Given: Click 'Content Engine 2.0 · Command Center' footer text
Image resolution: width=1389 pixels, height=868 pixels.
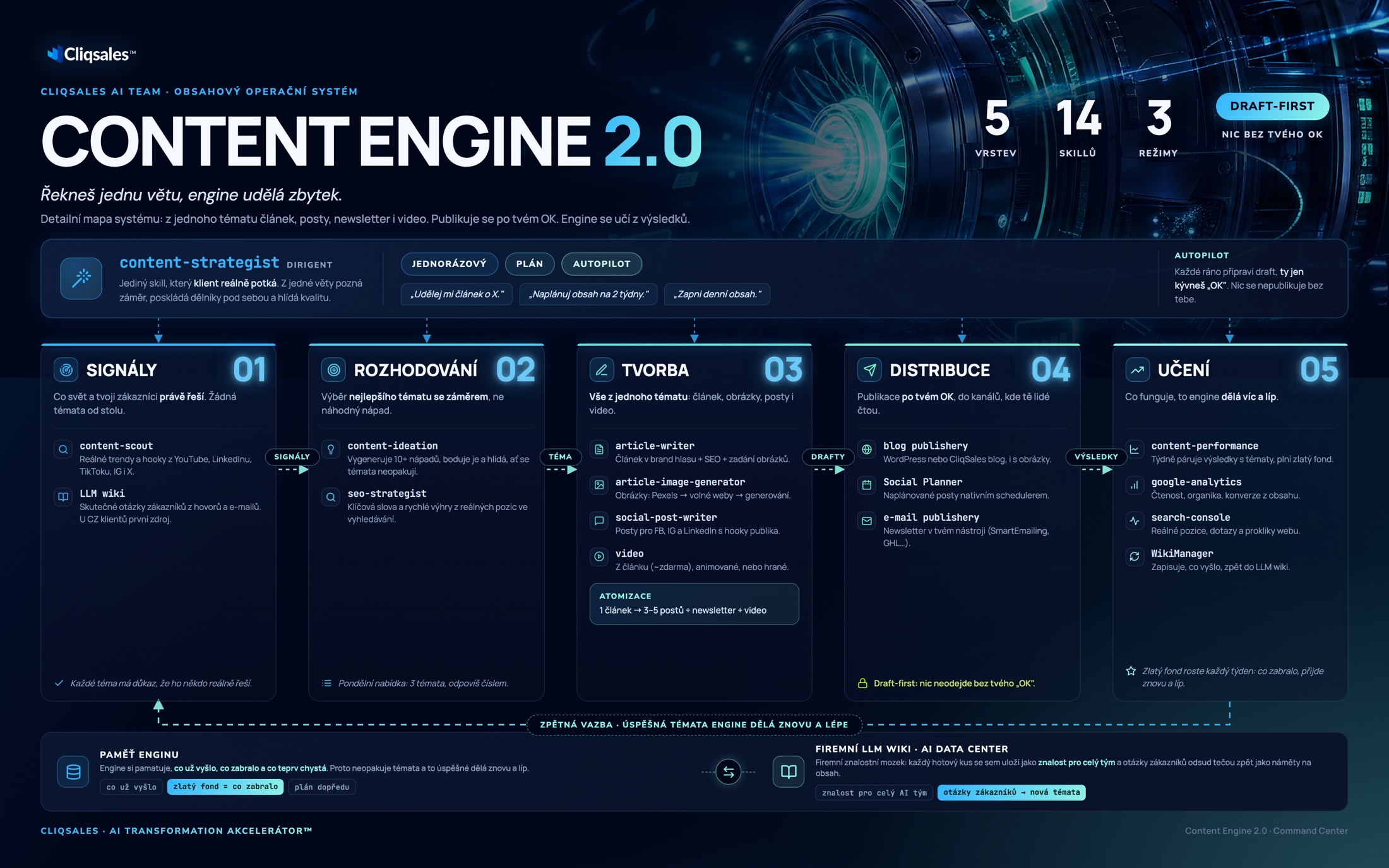Looking at the screenshot, I should (x=1266, y=831).
